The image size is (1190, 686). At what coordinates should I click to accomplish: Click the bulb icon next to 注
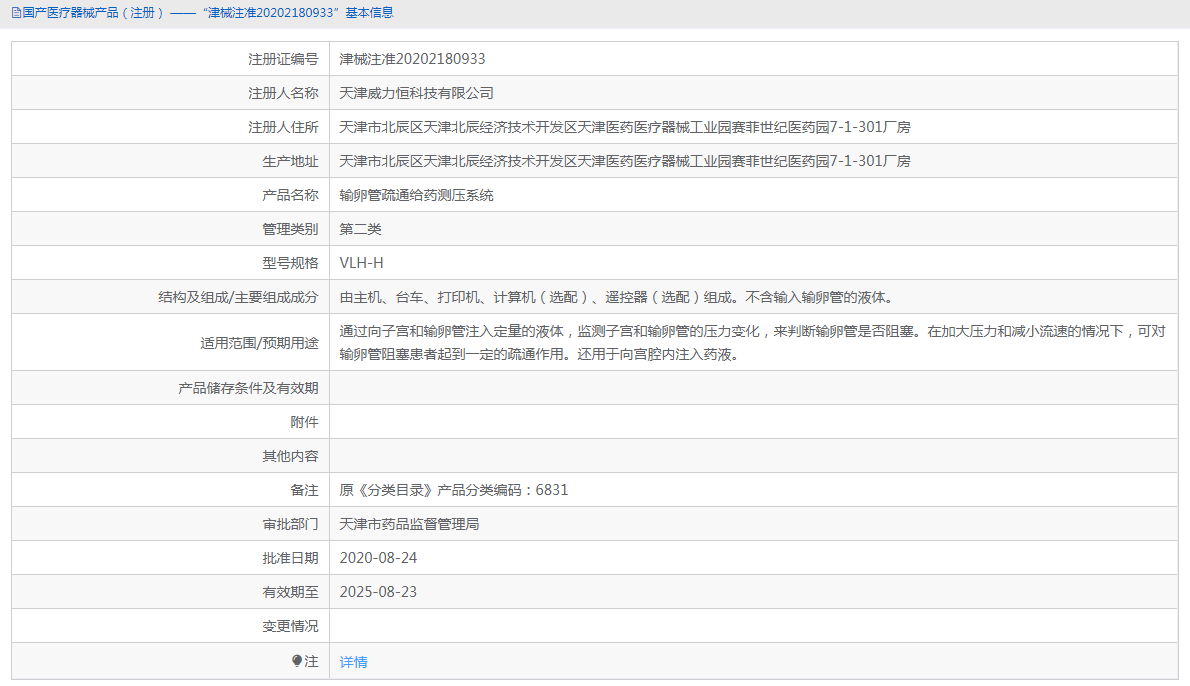click(x=297, y=661)
